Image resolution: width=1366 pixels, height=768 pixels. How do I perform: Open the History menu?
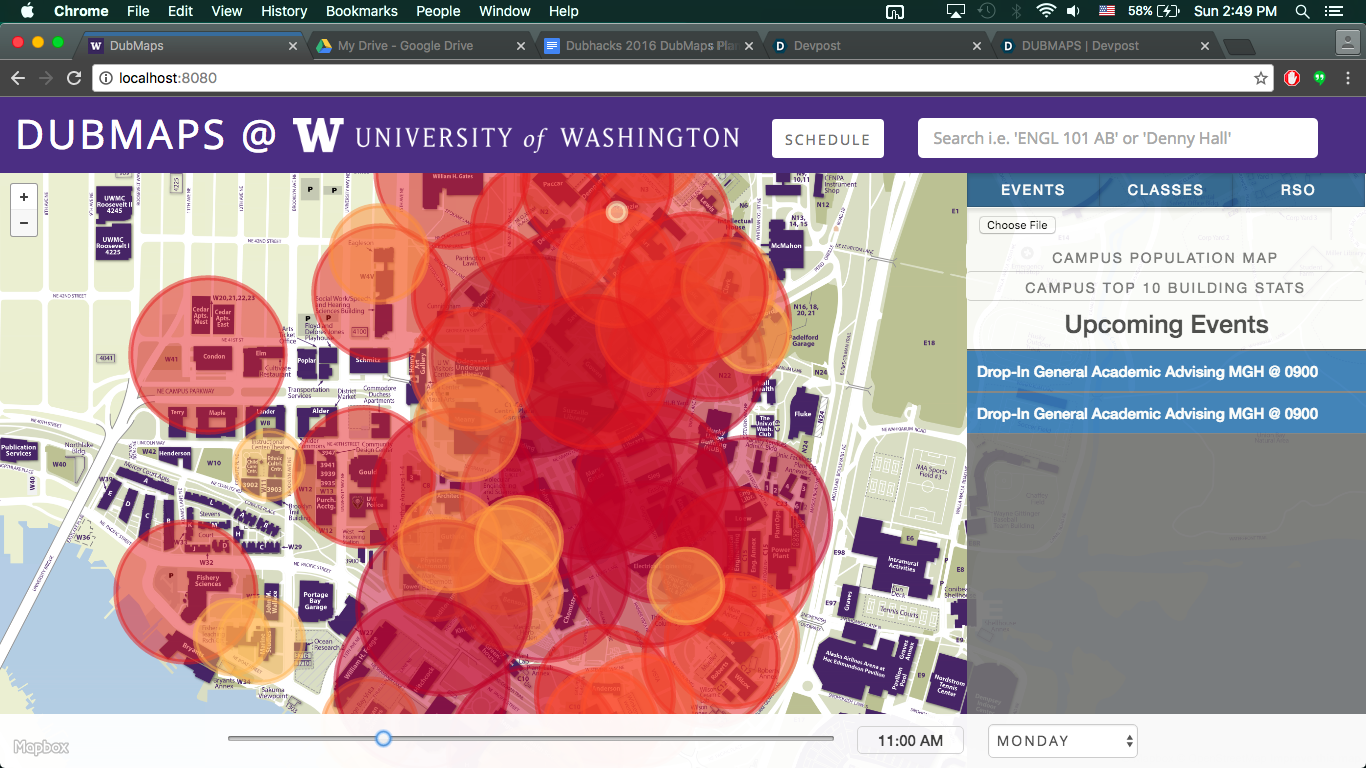coord(284,11)
